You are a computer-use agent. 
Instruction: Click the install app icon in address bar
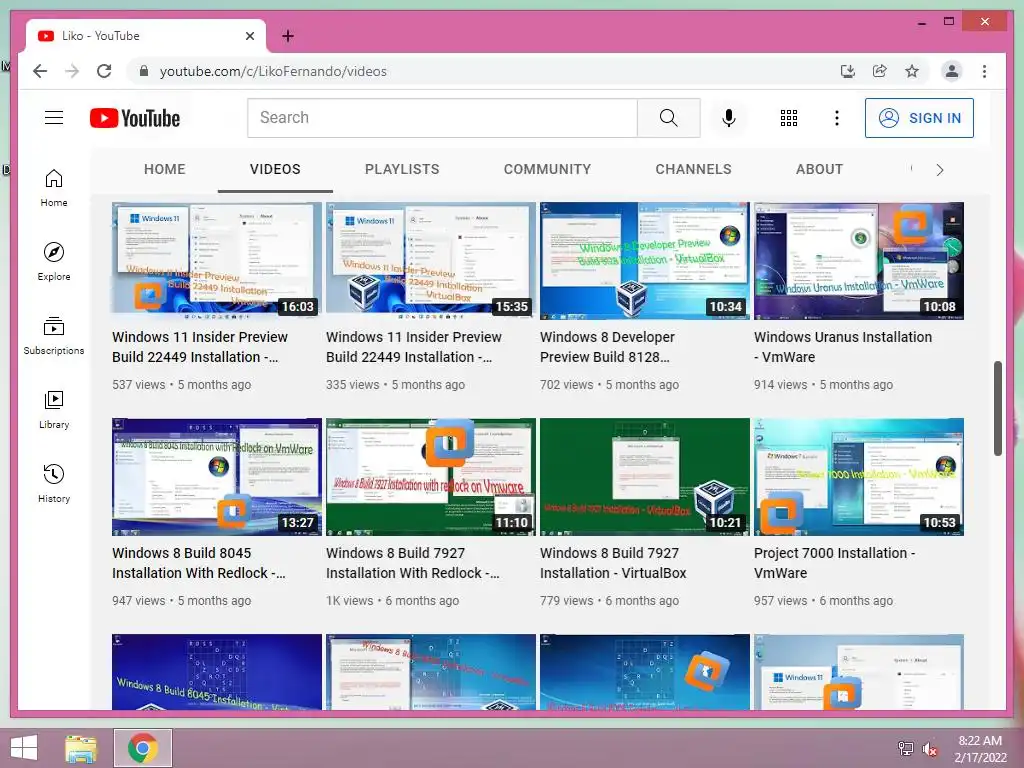coord(847,71)
